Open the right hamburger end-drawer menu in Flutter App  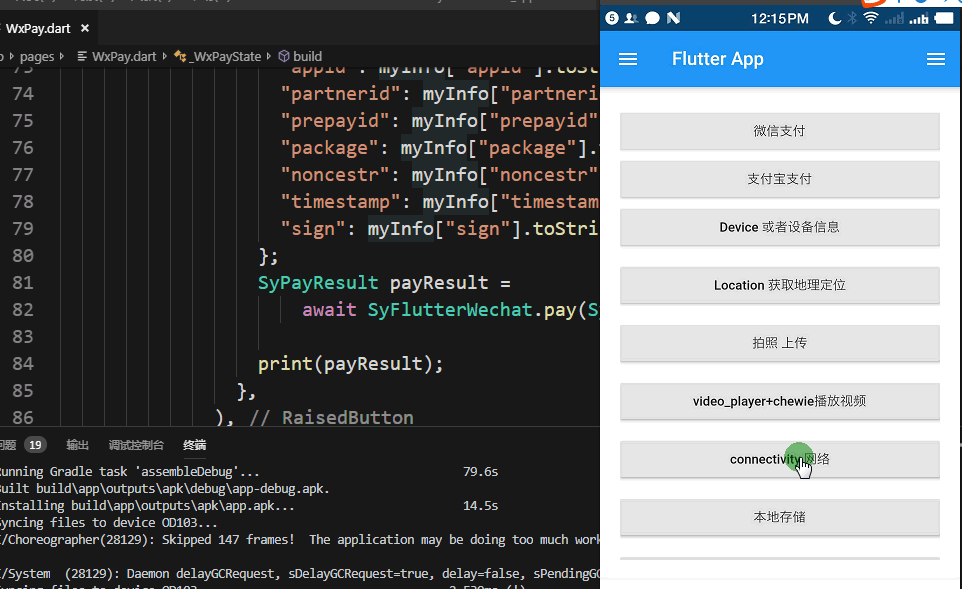coord(936,59)
